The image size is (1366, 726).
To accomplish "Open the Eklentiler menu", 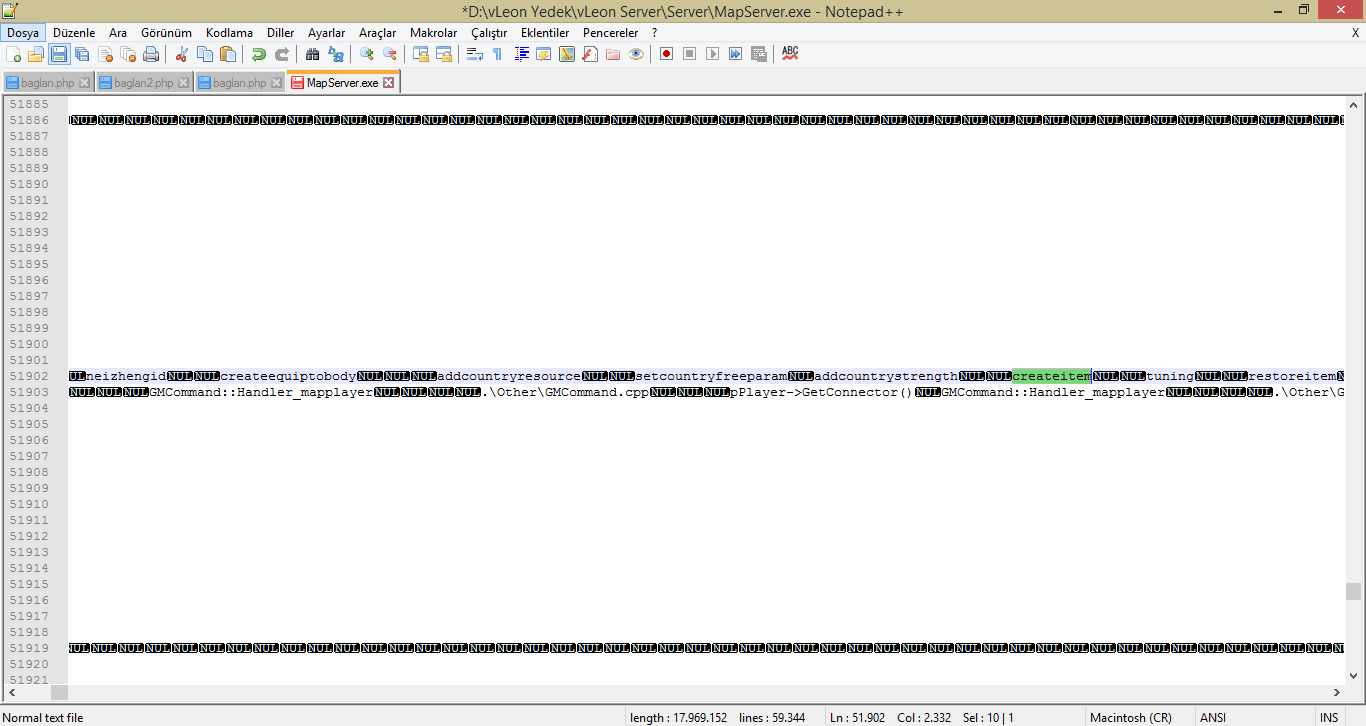I will 545,33.
